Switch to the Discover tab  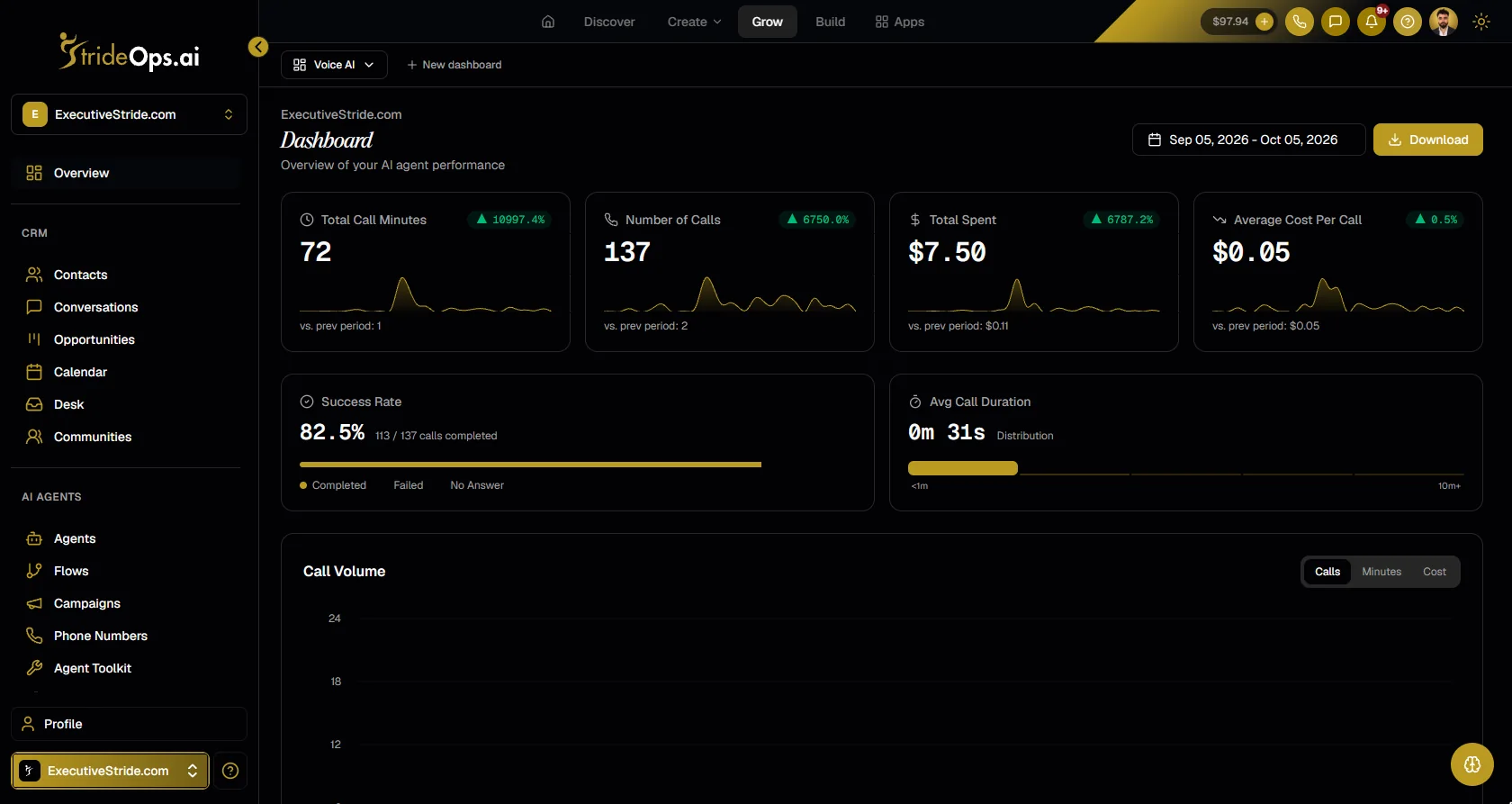point(609,22)
